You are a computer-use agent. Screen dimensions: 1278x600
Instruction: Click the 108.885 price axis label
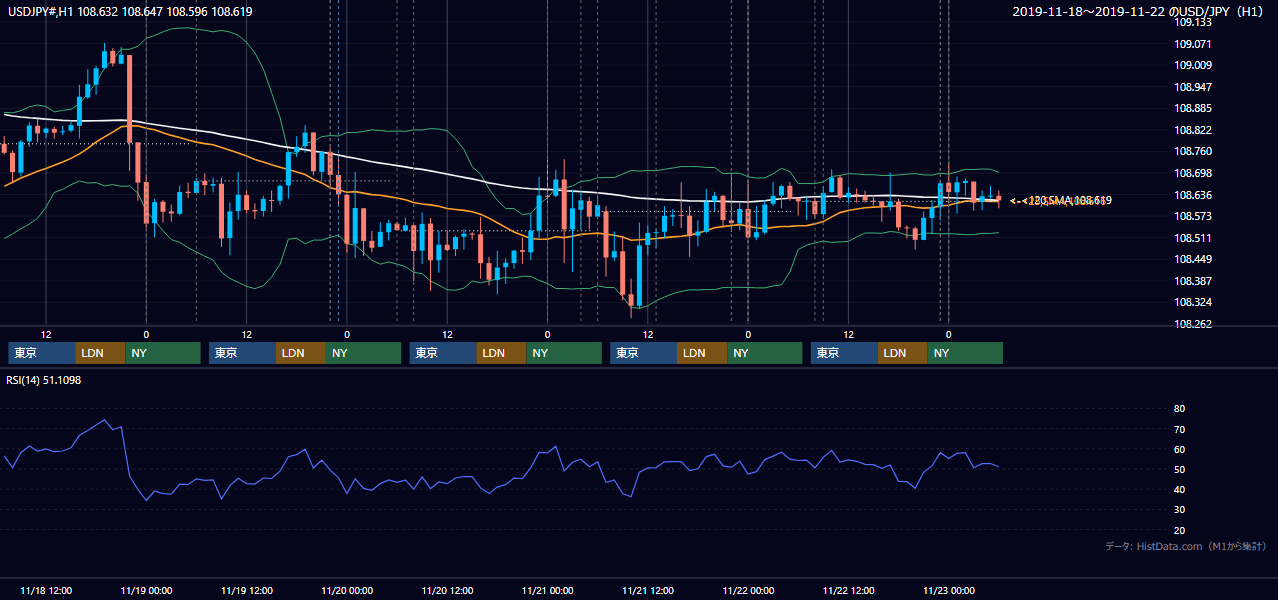tap(1192, 108)
